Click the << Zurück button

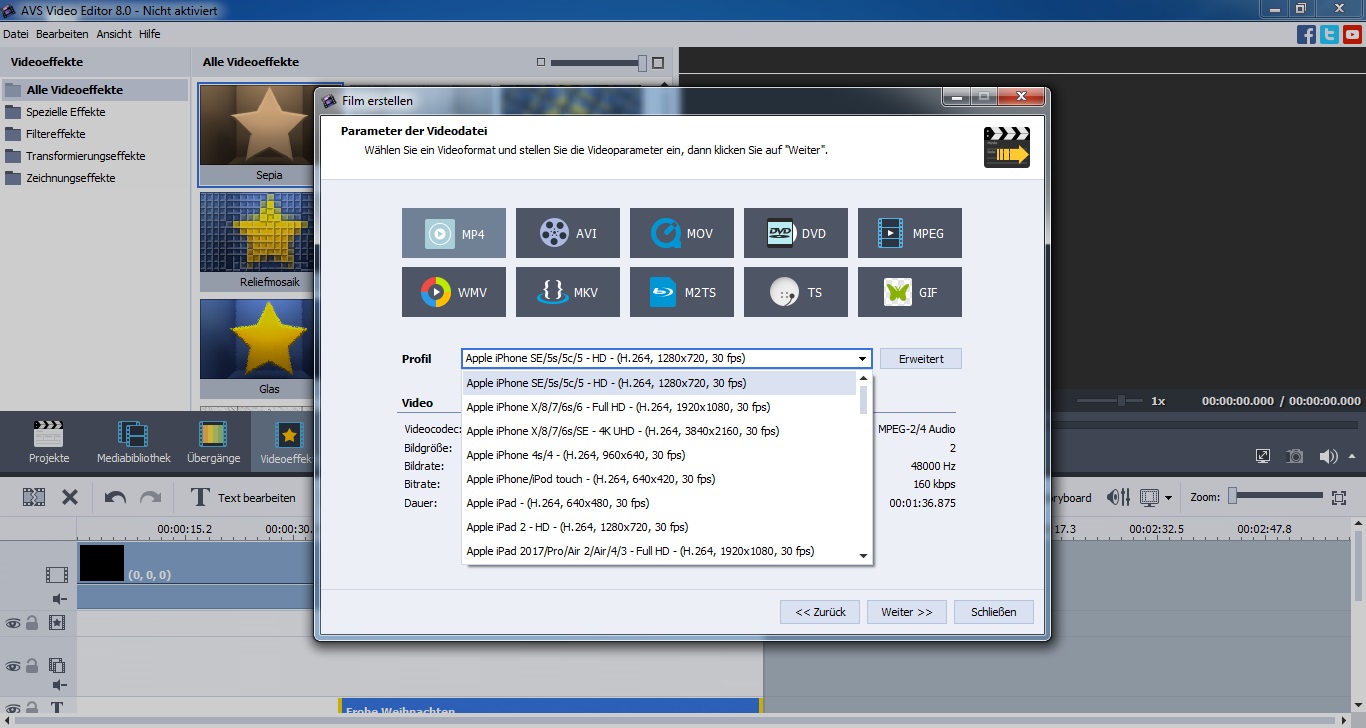coord(820,612)
